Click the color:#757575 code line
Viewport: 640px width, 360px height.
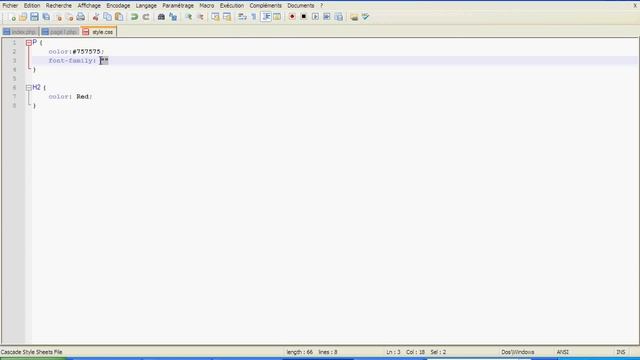76,51
